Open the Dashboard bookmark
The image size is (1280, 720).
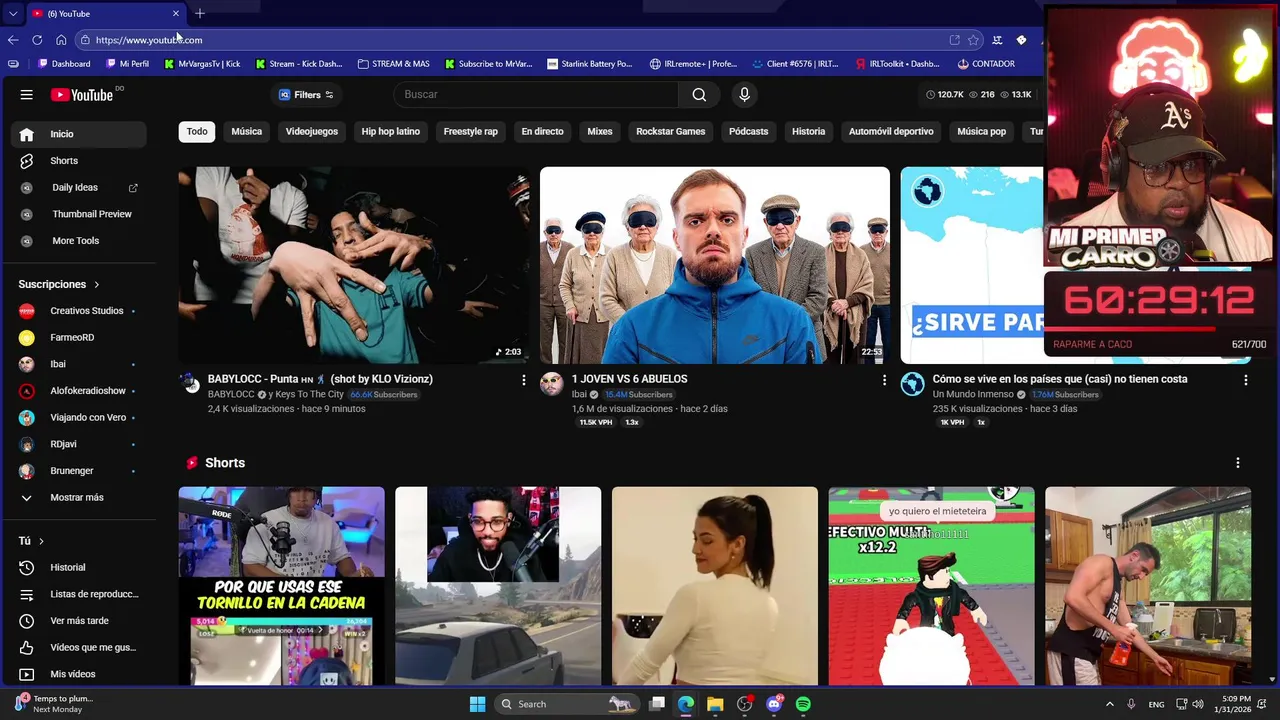(x=64, y=64)
